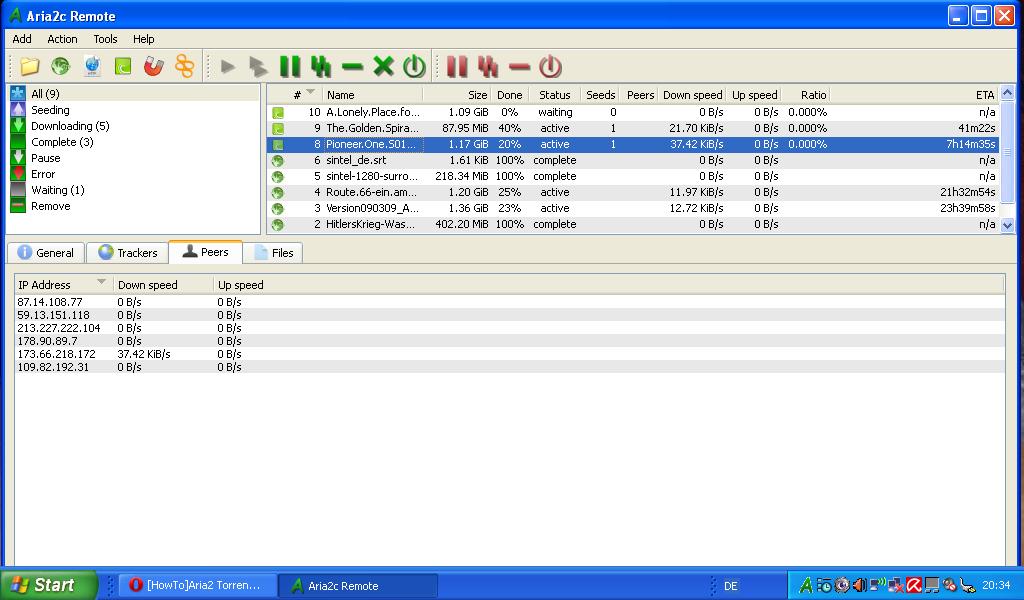Click the orange metalink toolbar icon
This screenshot has height=600, width=1024.
click(x=184, y=66)
